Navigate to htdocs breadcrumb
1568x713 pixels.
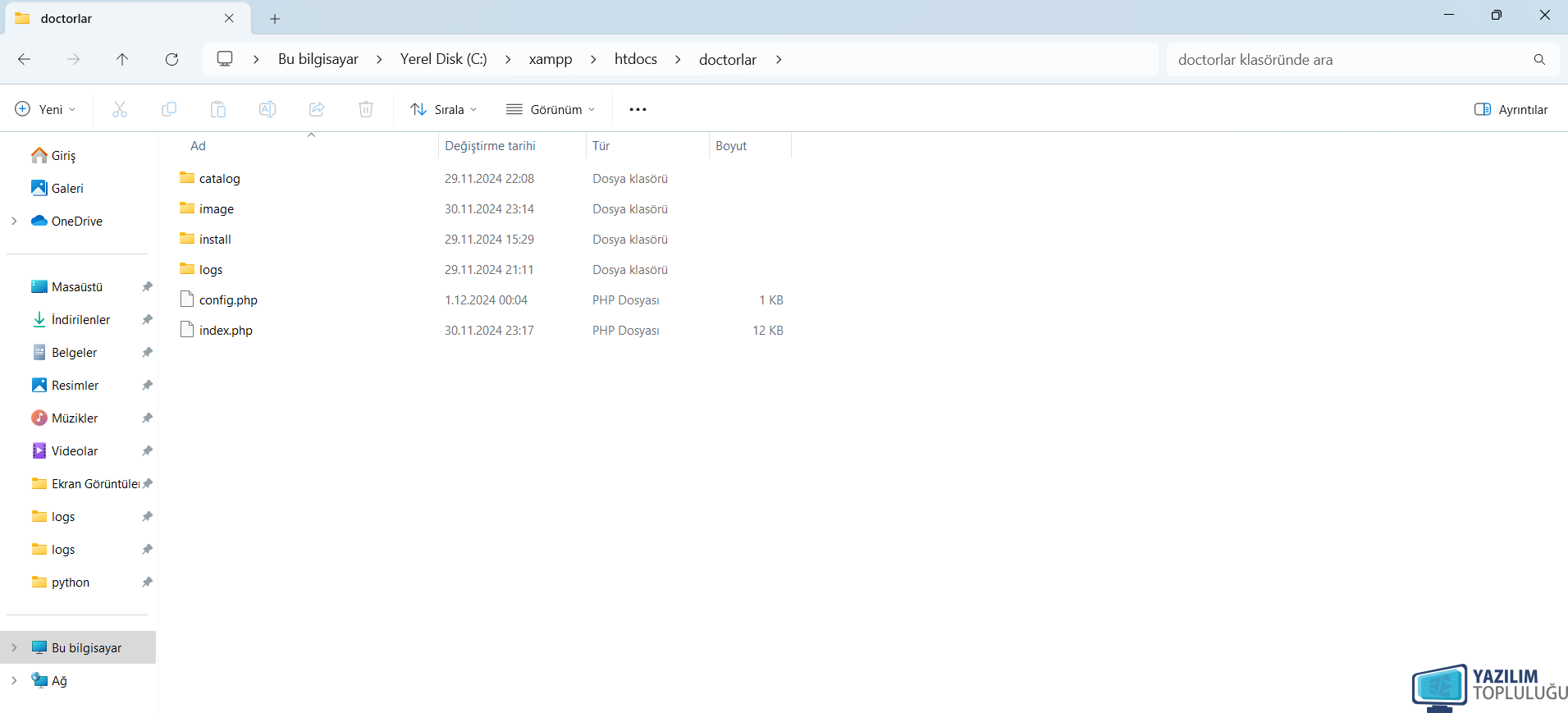point(636,59)
